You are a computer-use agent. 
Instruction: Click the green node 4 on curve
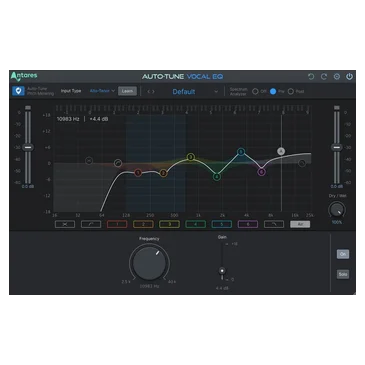coord(217,176)
